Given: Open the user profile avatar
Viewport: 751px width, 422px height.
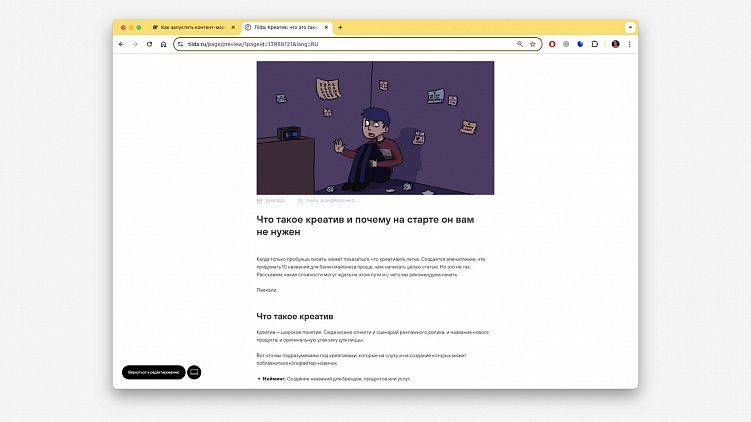Looking at the screenshot, I should click(615, 44).
